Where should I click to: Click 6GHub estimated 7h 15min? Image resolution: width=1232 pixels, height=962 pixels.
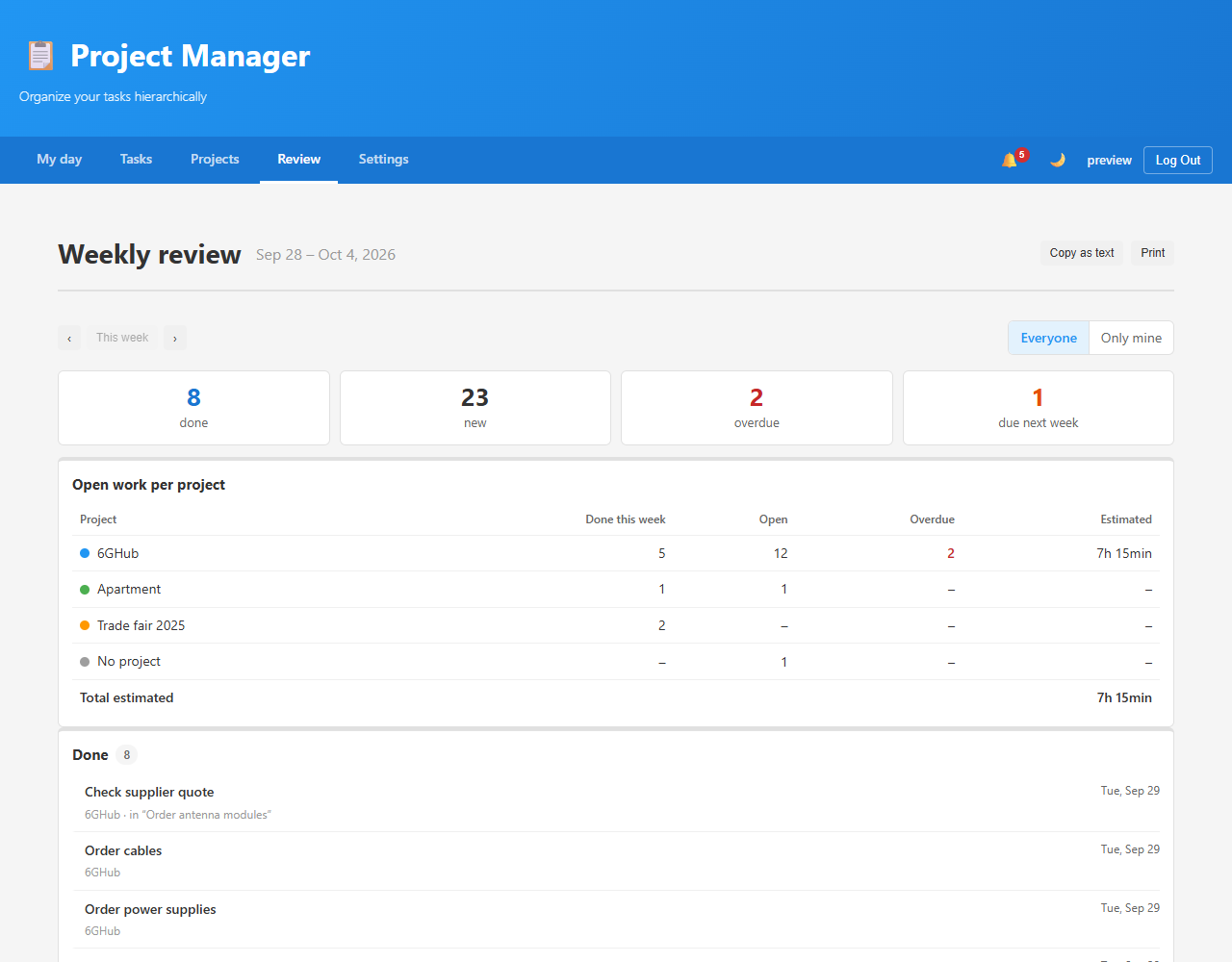1124,553
